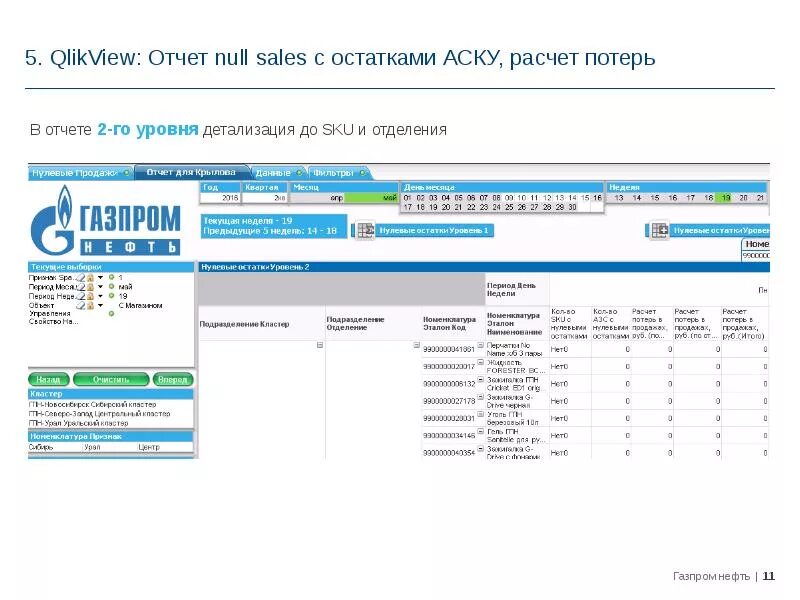Click Подразделение Кластер column header
Screen dimensions: 800x600
[261, 323]
